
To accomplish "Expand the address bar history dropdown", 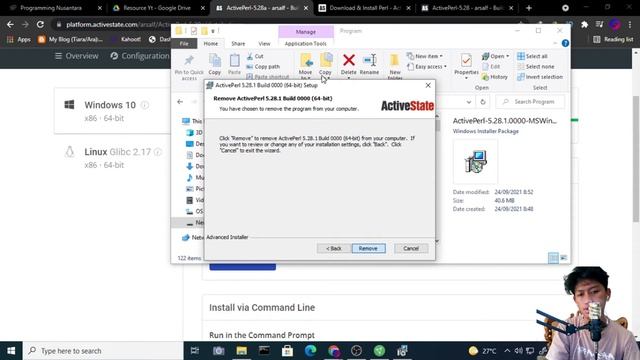I will pyautogui.click(x=469, y=102).
